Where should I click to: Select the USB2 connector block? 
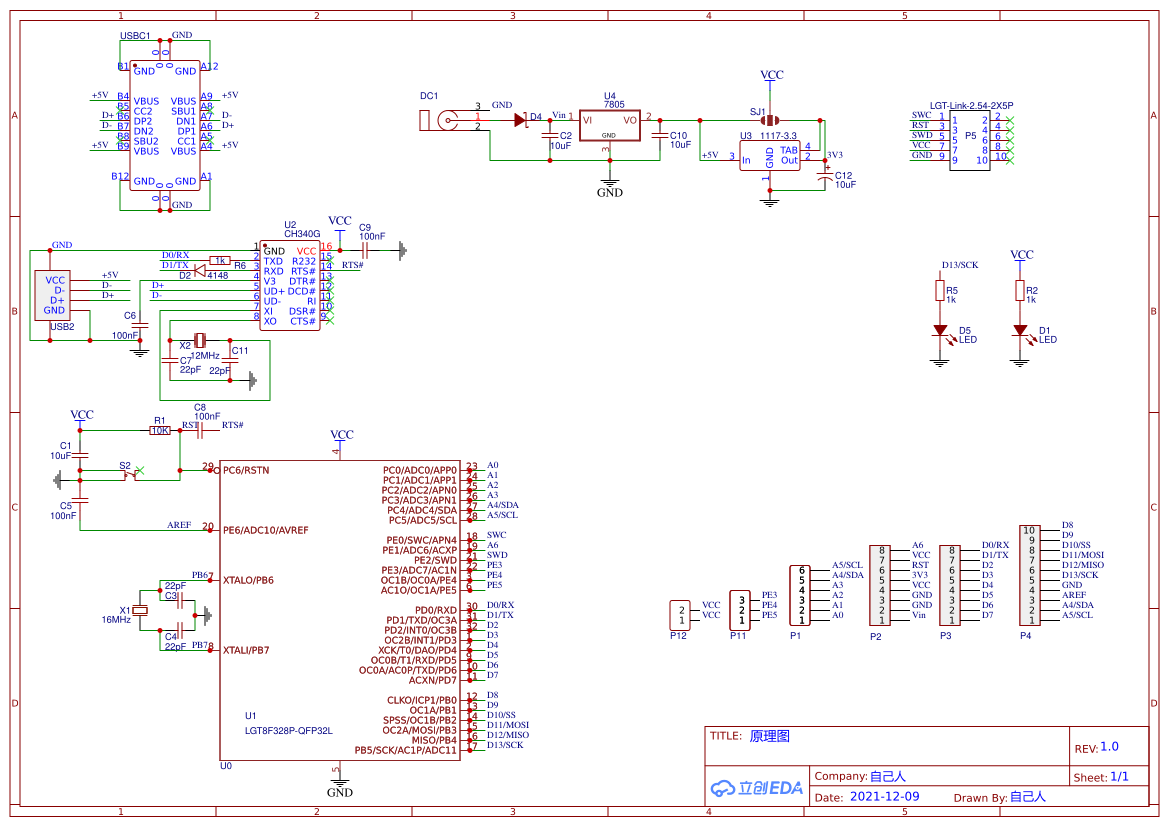coord(53,295)
